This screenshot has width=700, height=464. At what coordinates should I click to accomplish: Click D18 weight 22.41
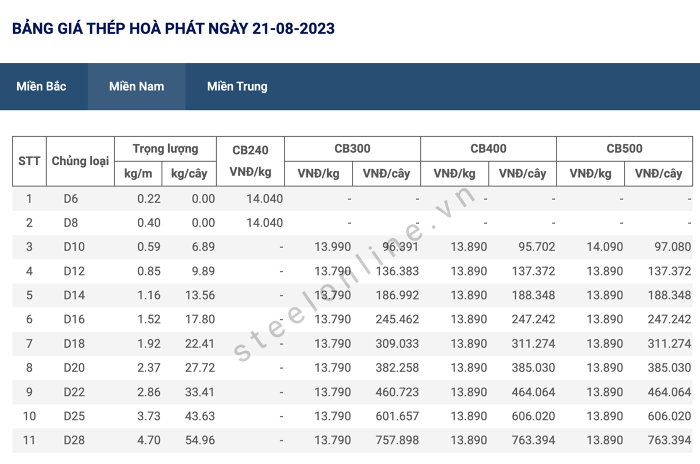point(200,343)
